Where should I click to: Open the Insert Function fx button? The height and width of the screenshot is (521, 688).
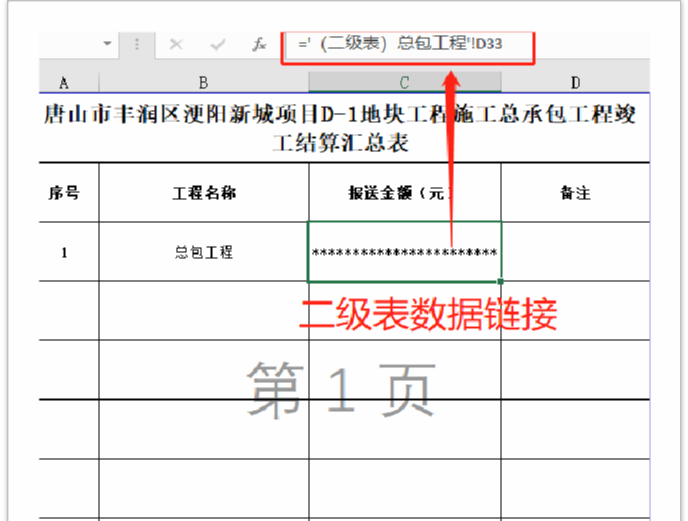(x=259, y=44)
